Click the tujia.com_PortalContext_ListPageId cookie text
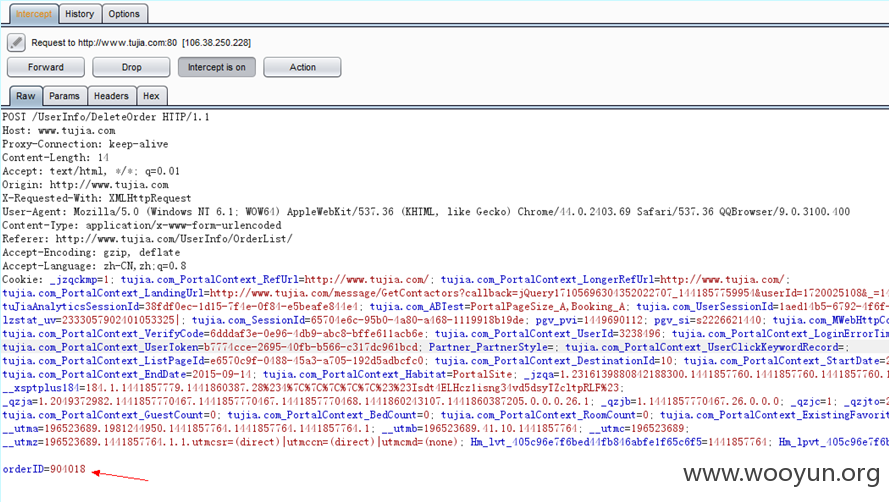The width and height of the screenshot is (889, 502). point(213,361)
